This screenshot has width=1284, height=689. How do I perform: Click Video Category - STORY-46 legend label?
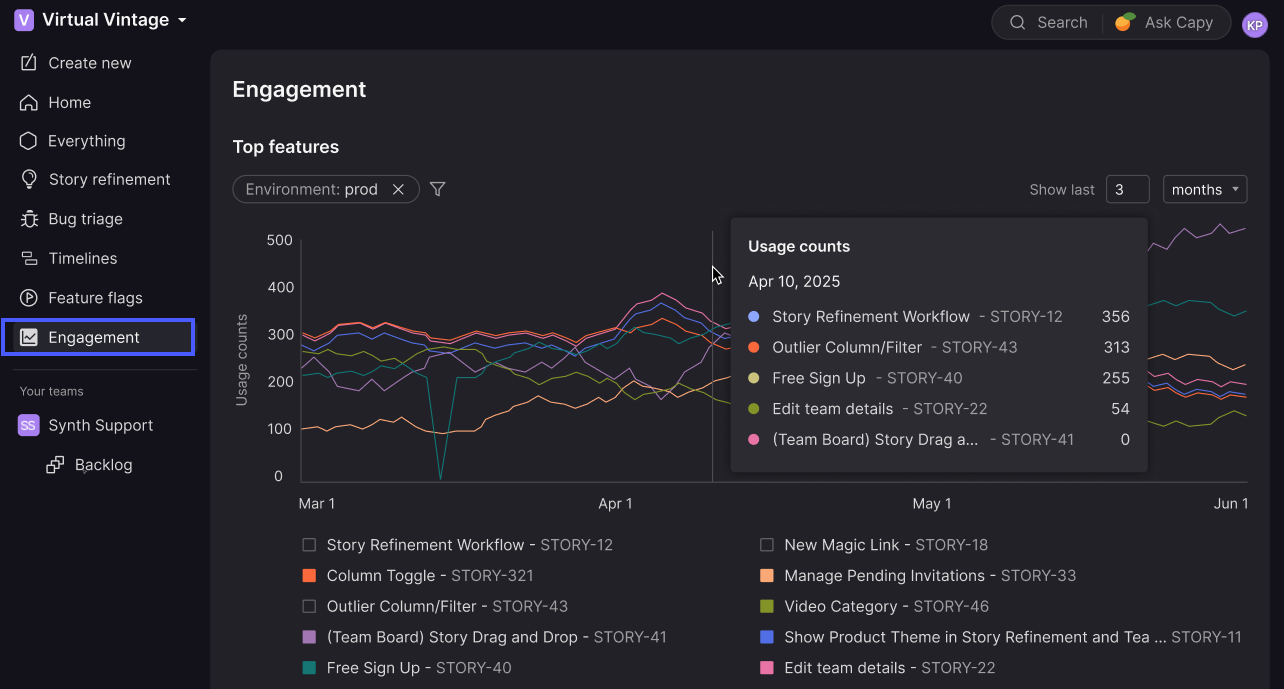887,606
